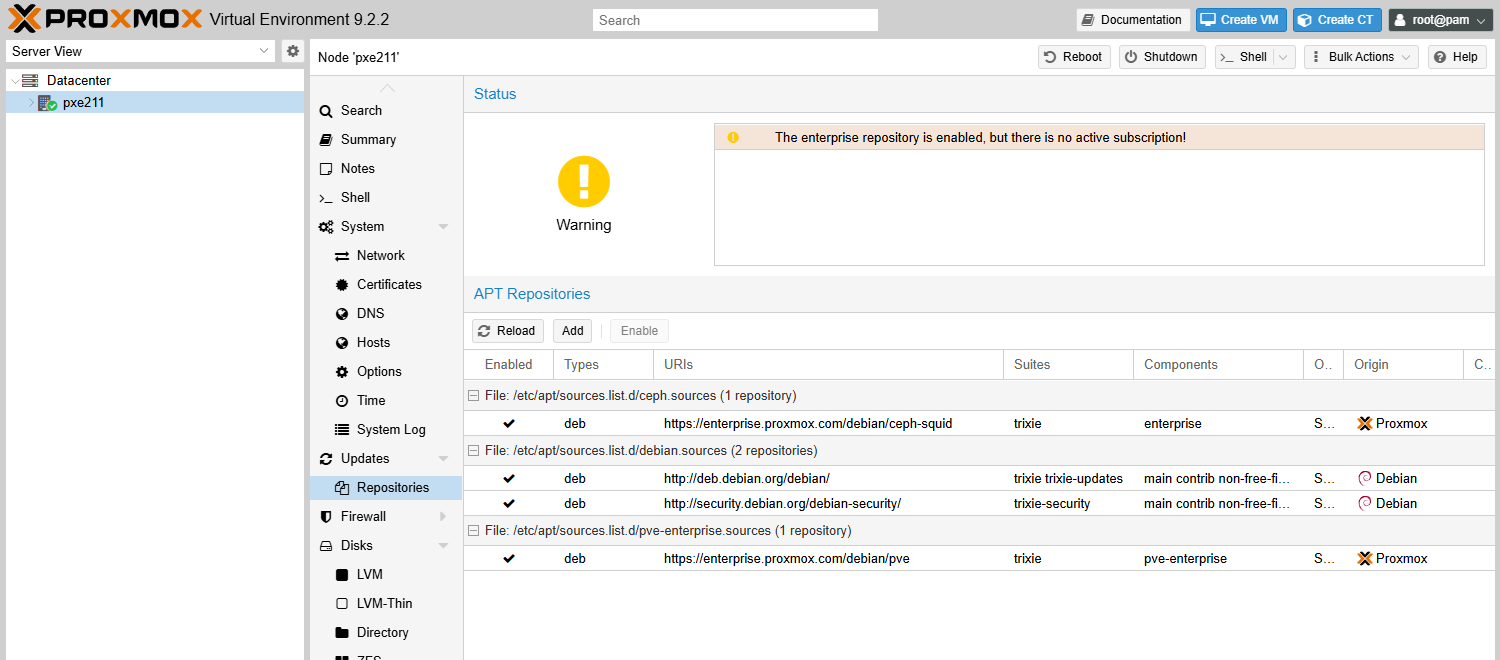
Task: Open the Summary menu item
Action: (x=386, y=140)
